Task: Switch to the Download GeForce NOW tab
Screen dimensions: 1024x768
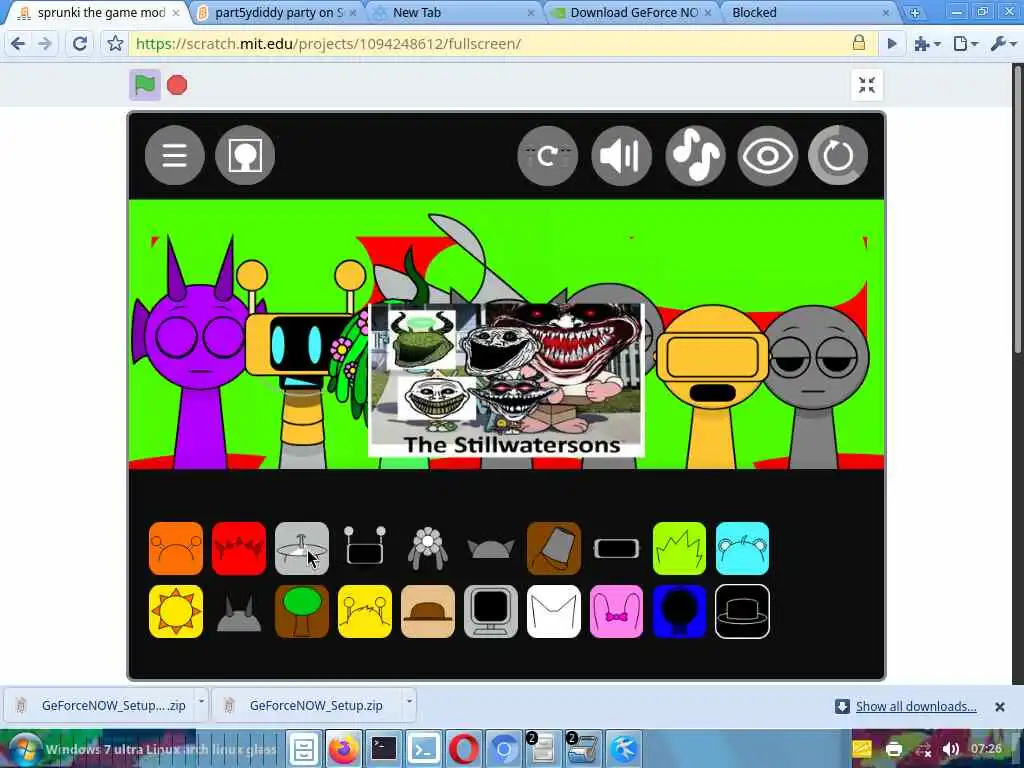Action: (x=632, y=12)
